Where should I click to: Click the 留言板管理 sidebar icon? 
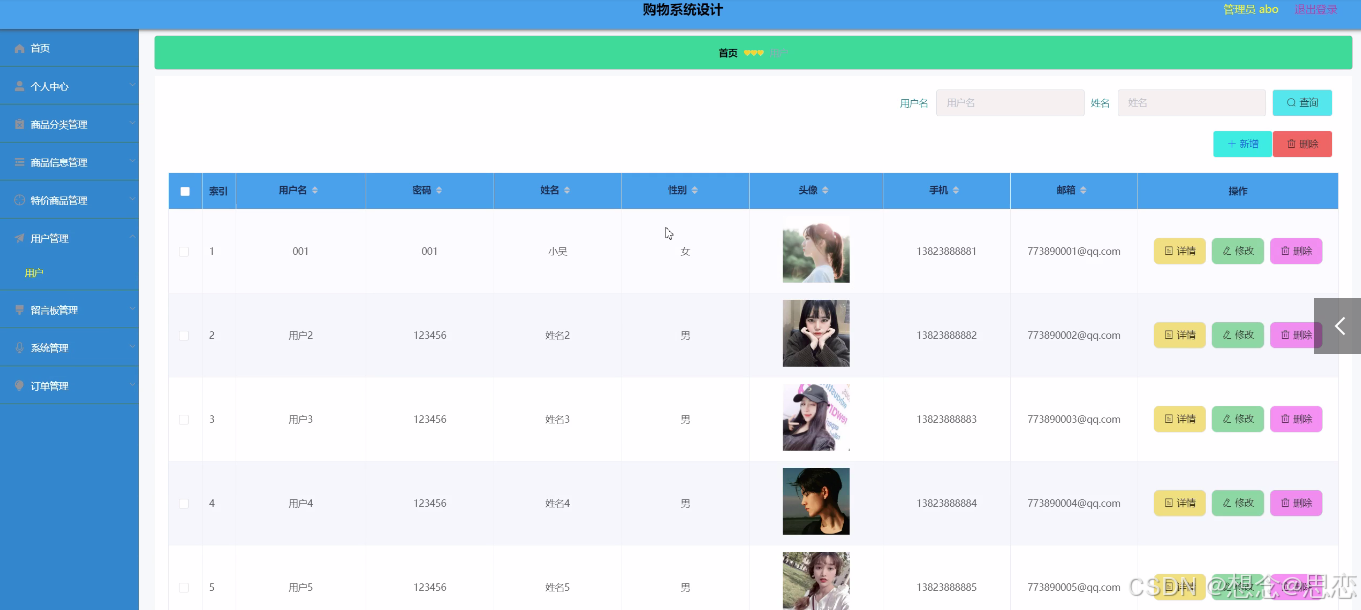(x=19, y=310)
